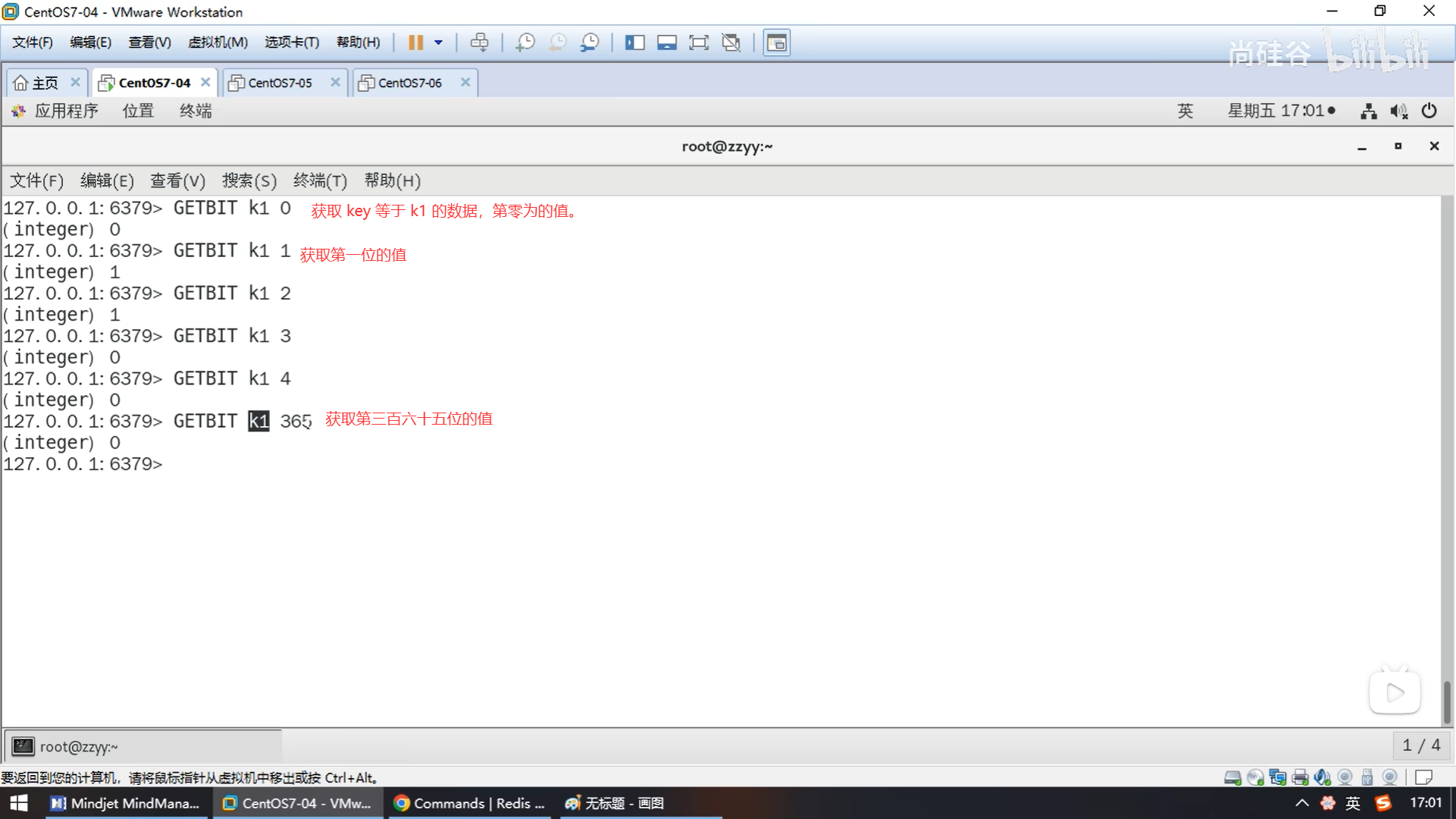The width and height of the screenshot is (1456, 819).
Task: Close the CentOS7-06 tab
Action: coord(465,82)
